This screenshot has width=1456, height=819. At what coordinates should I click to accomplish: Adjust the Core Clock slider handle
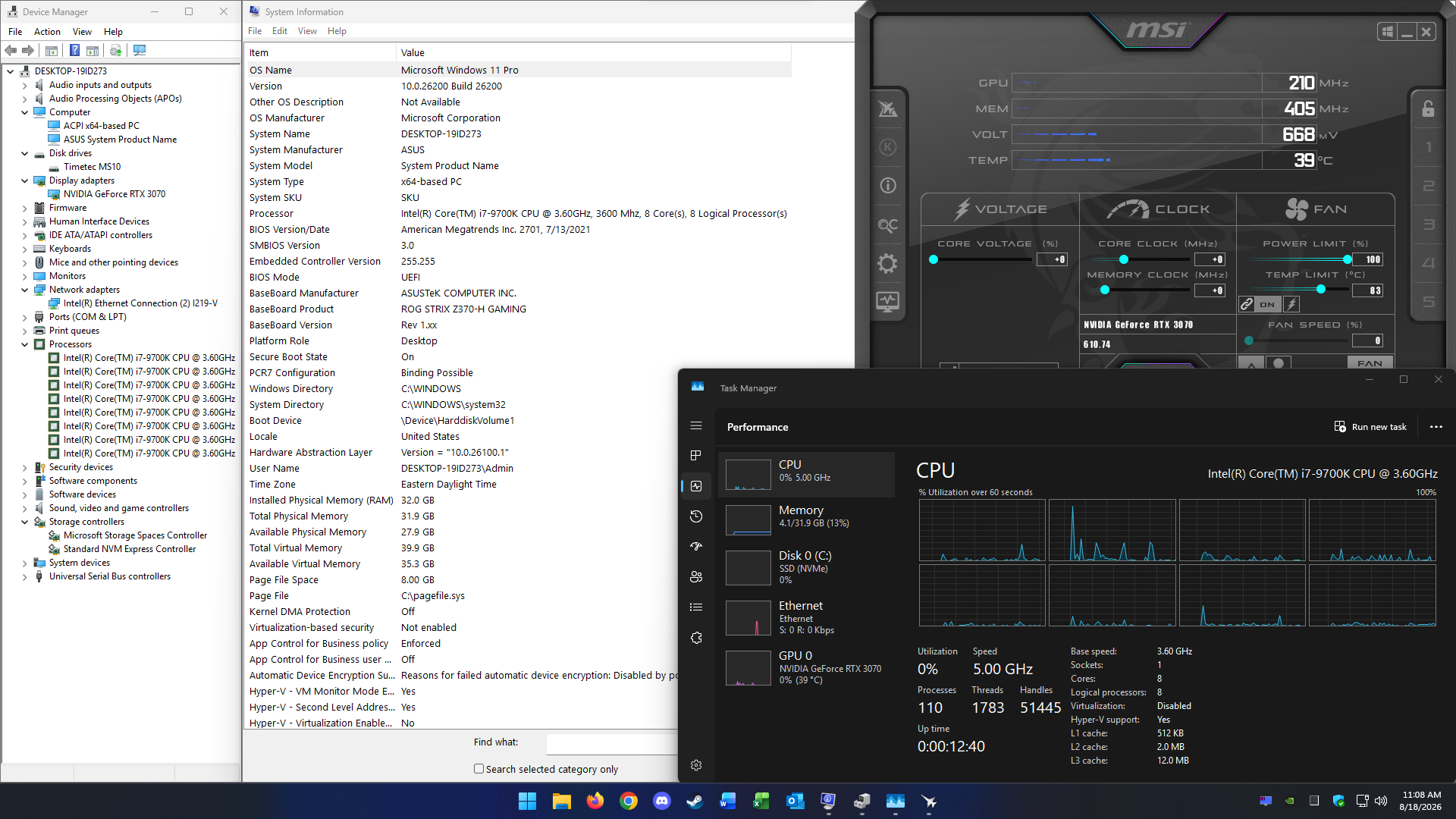[x=1123, y=259]
